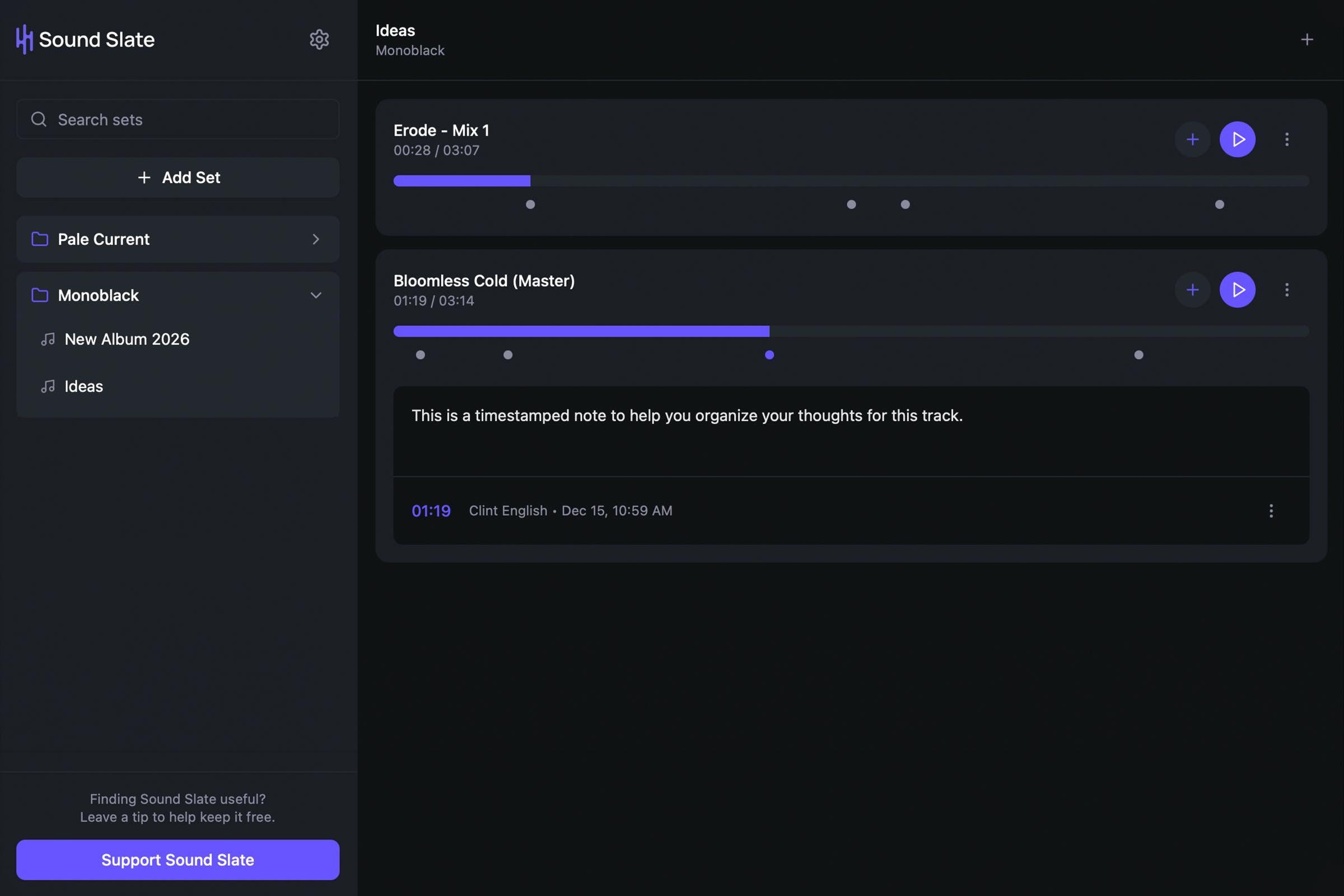Select highlighted purple marker on Bloomless Cold
Viewport: 1344px width, 896px height.
click(769, 355)
